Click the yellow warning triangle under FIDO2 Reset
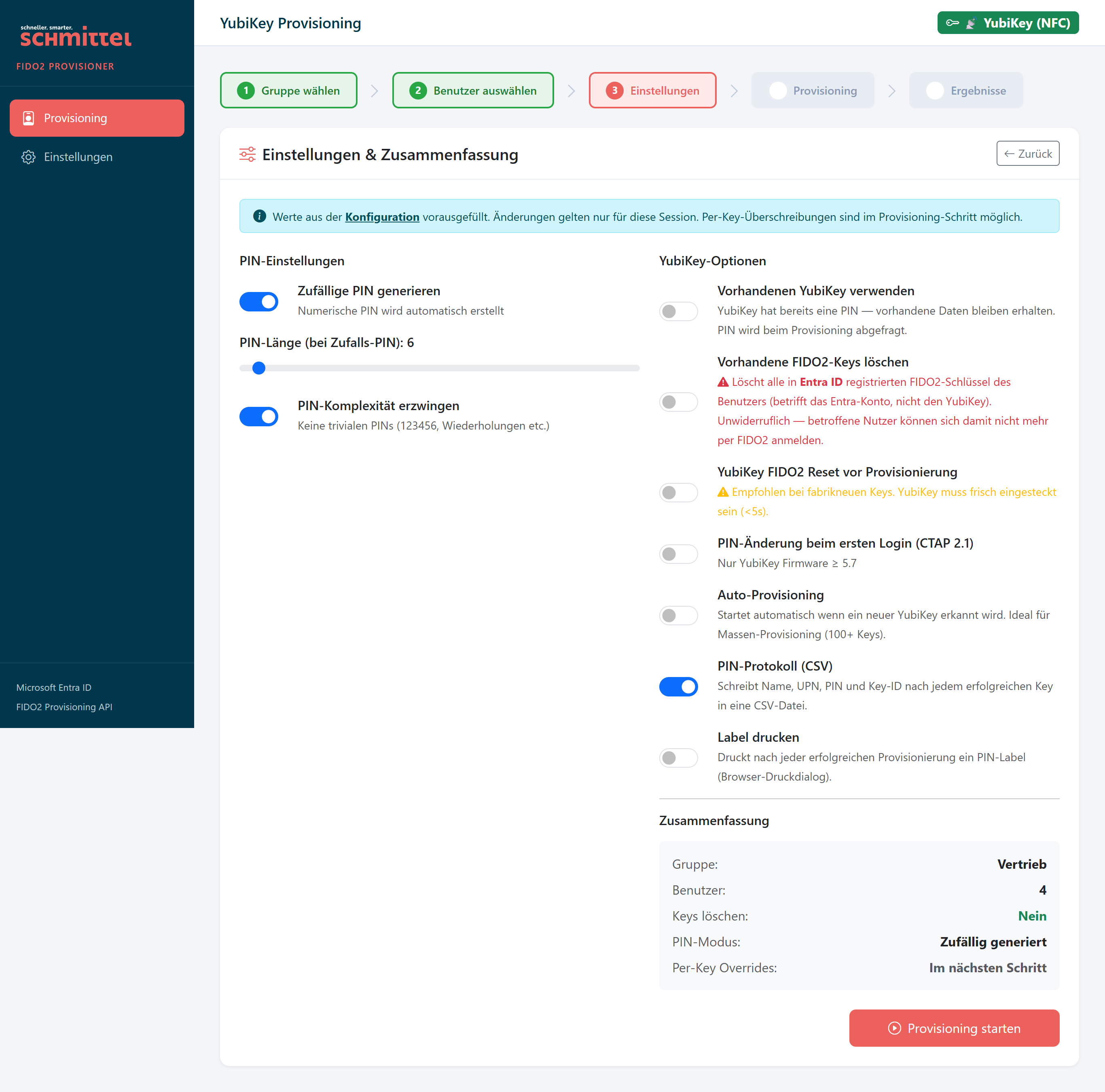1105x1092 pixels. pos(723,492)
